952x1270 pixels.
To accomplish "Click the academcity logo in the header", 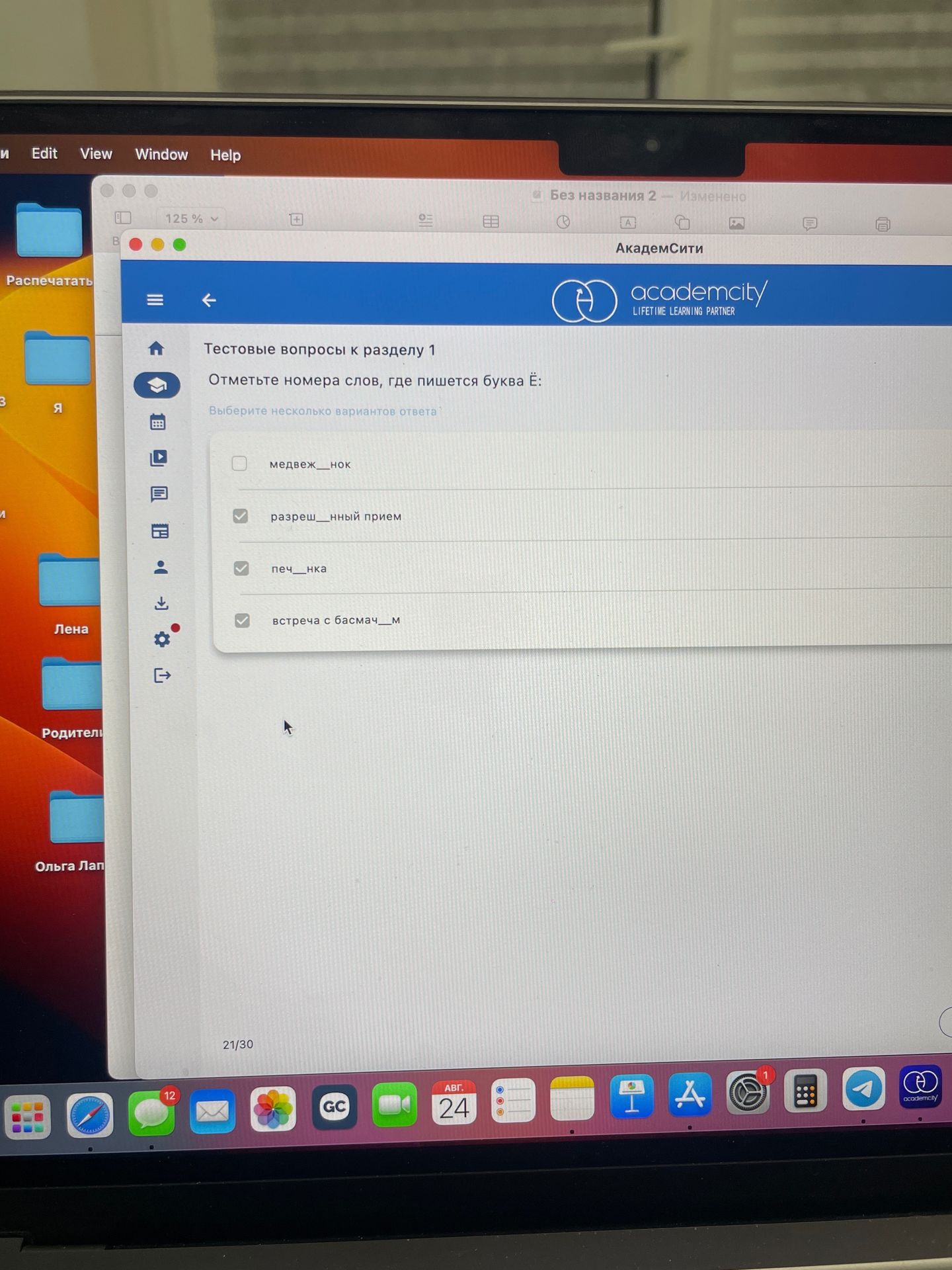I will point(659,300).
